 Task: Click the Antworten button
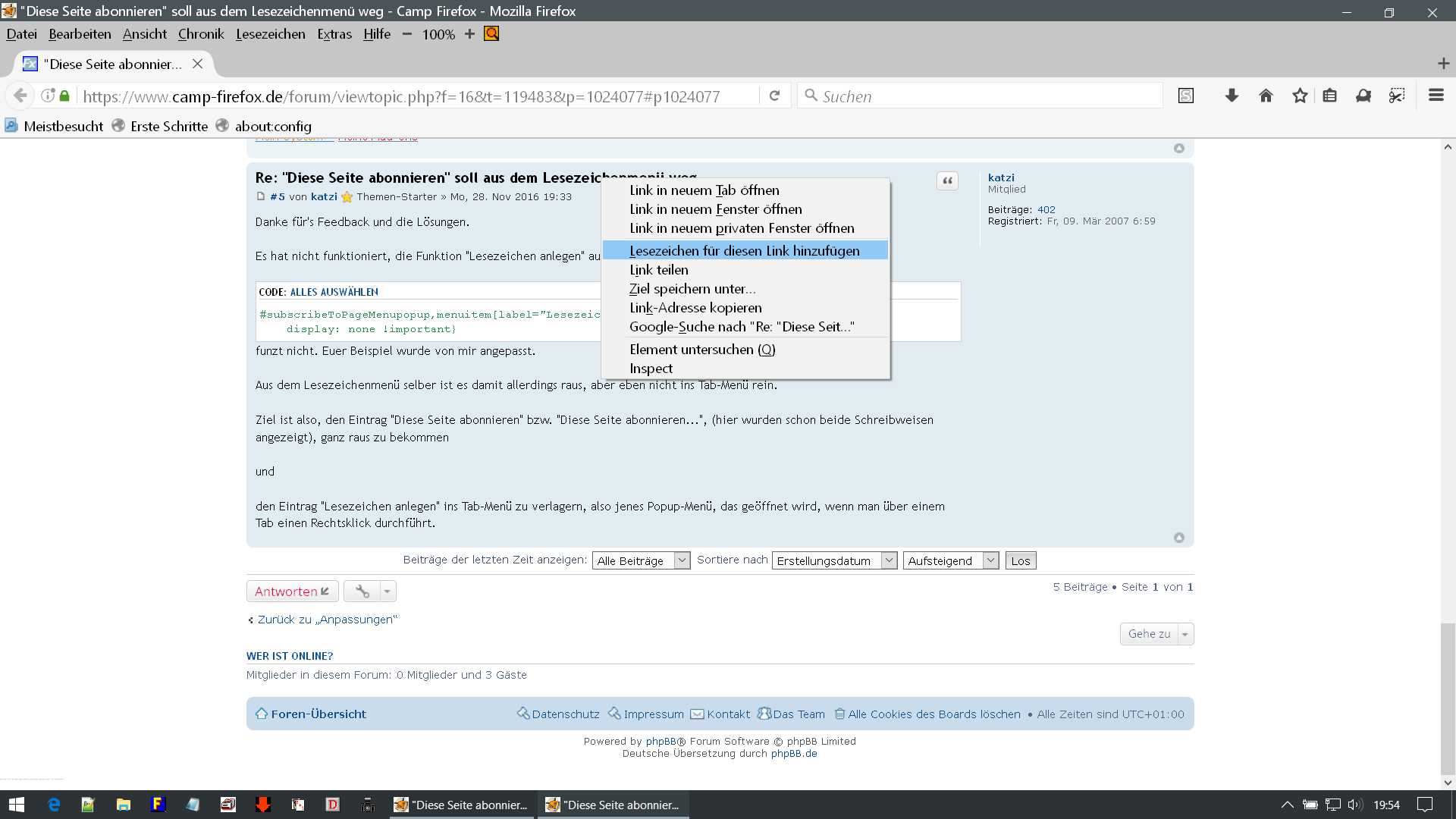click(292, 591)
